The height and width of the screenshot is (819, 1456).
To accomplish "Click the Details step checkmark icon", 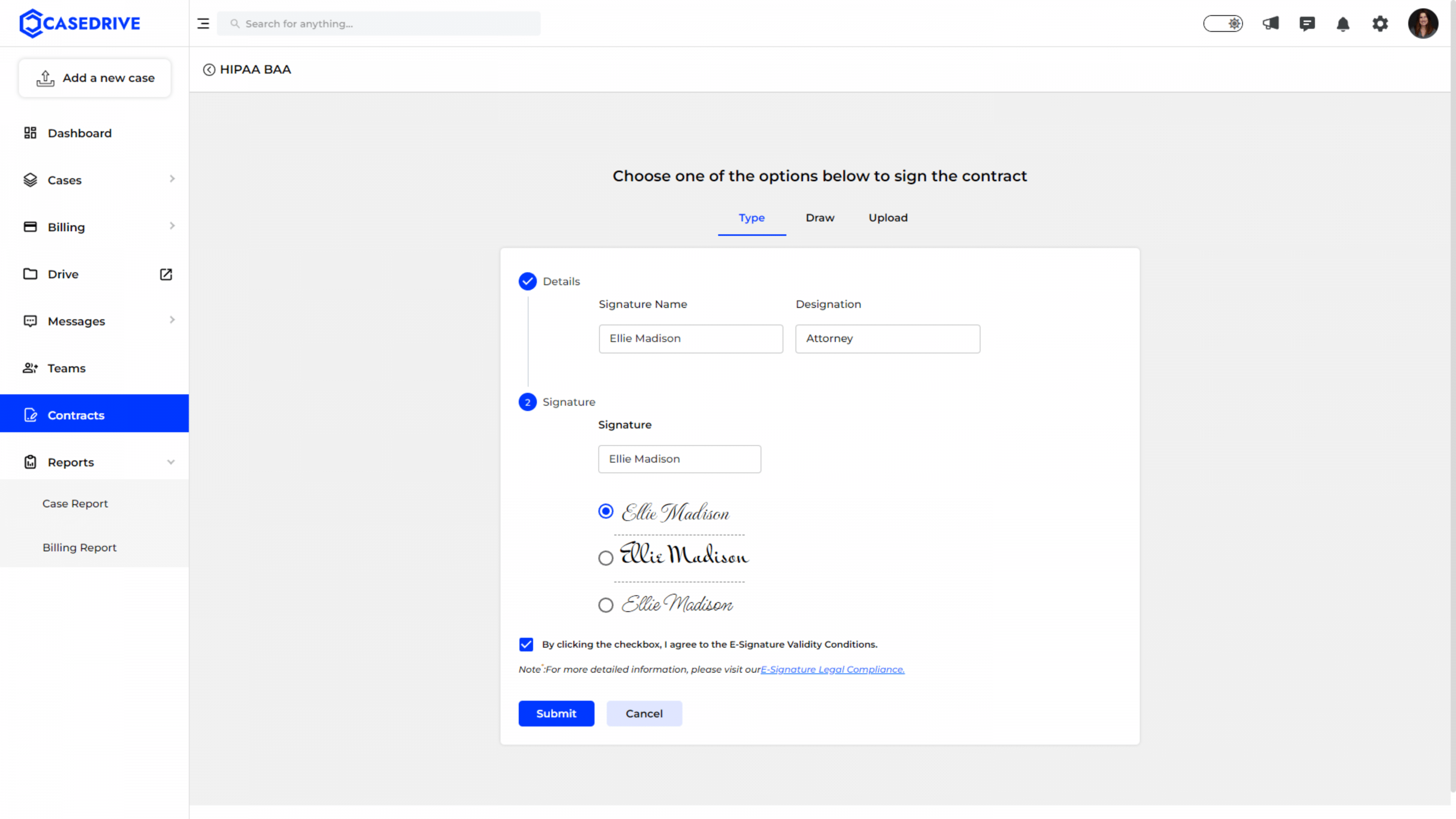I will pyautogui.click(x=527, y=281).
